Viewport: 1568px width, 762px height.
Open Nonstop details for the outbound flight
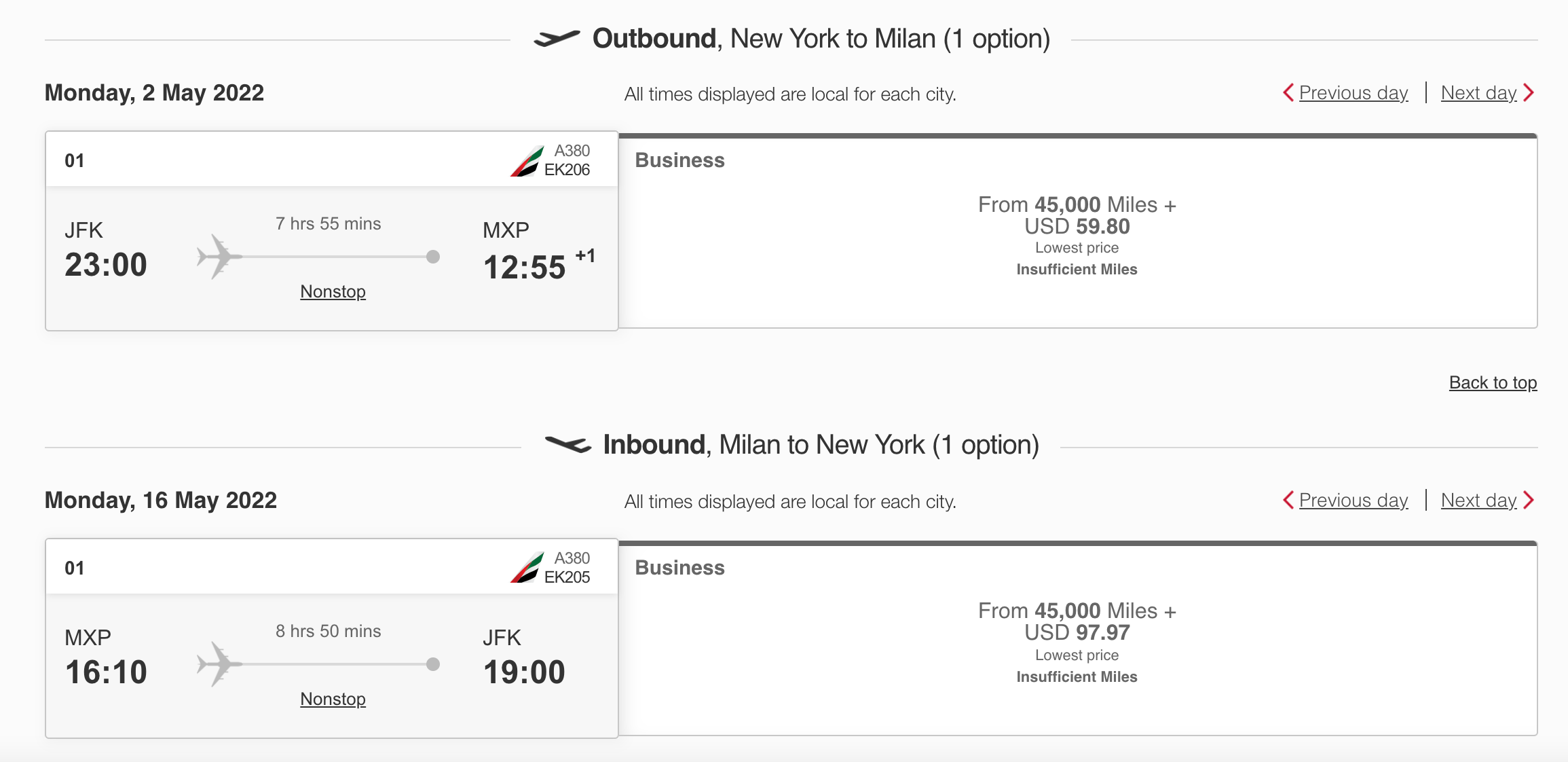coord(332,291)
